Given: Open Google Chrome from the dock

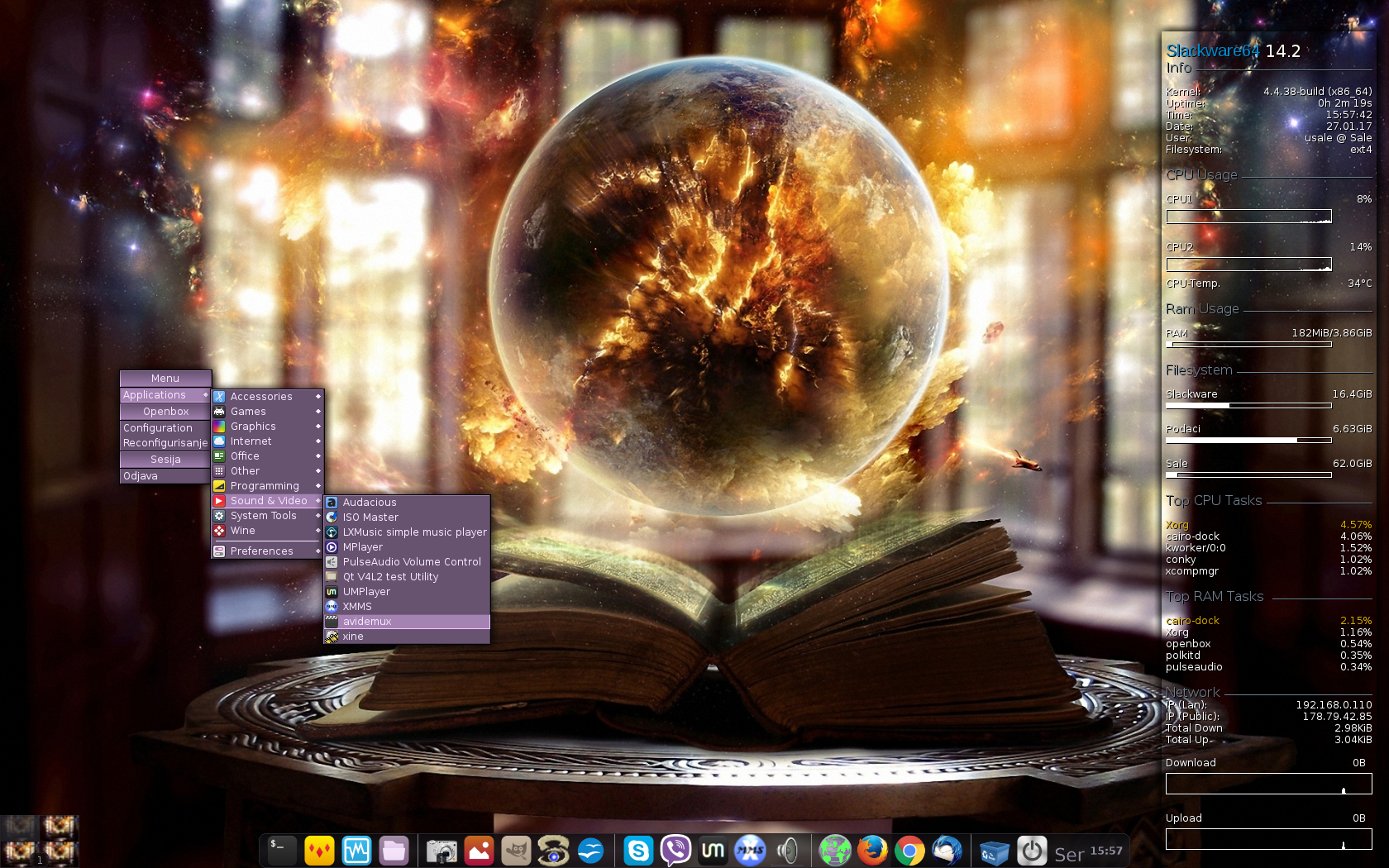Looking at the screenshot, I should click(x=909, y=851).
